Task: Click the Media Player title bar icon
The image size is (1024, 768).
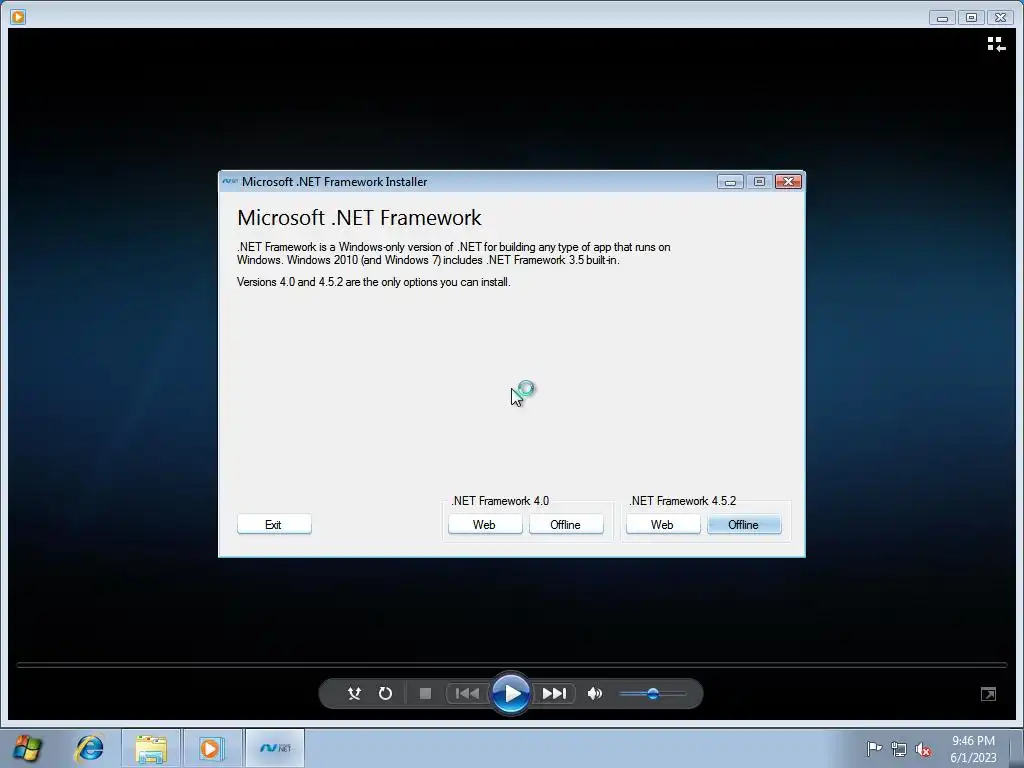Action: (x=18, y=17)
